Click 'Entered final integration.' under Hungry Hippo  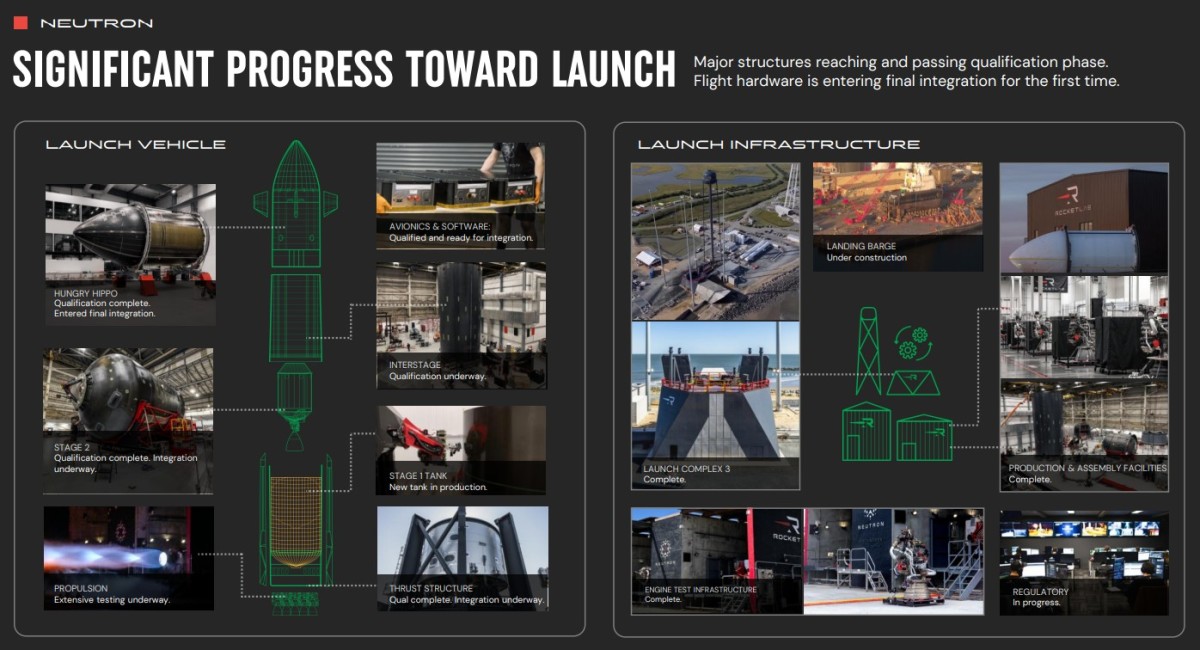pyautogui.click(x=105, y=314)
